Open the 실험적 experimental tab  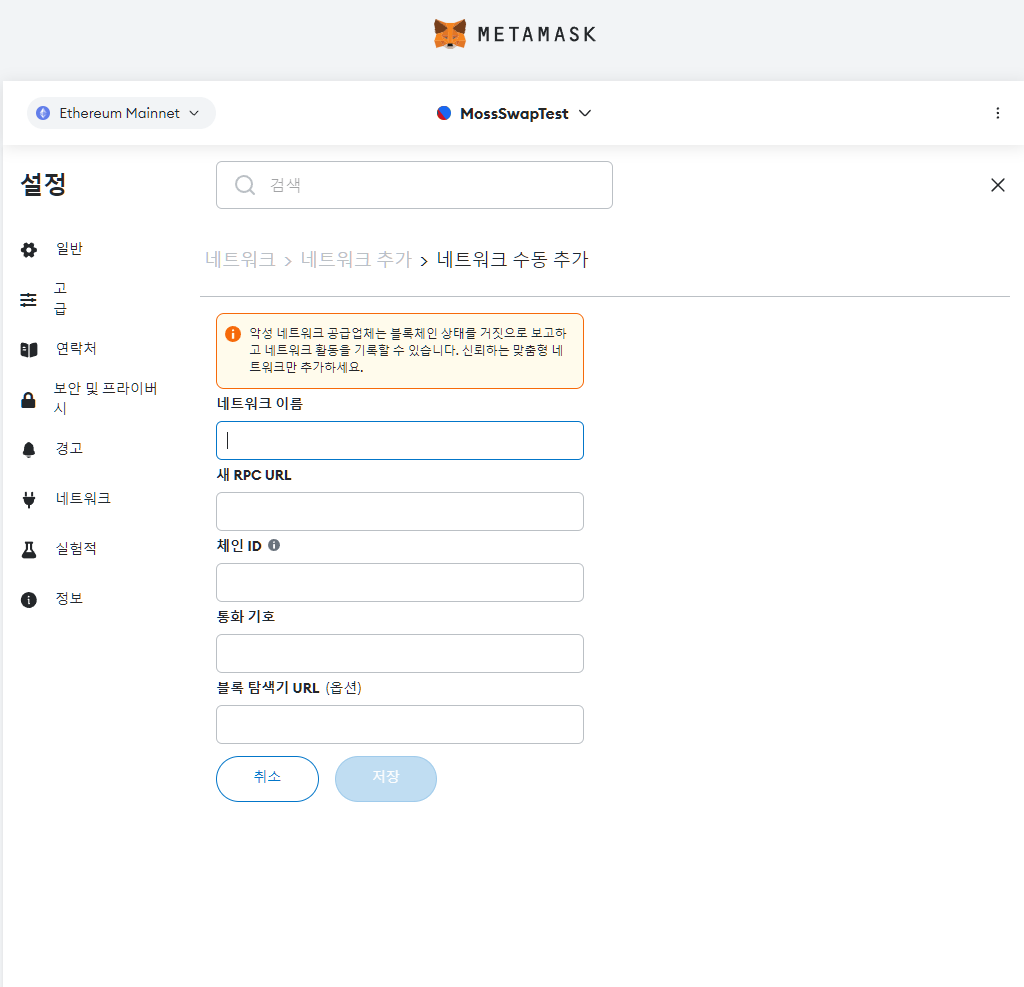tap(76, 549)
